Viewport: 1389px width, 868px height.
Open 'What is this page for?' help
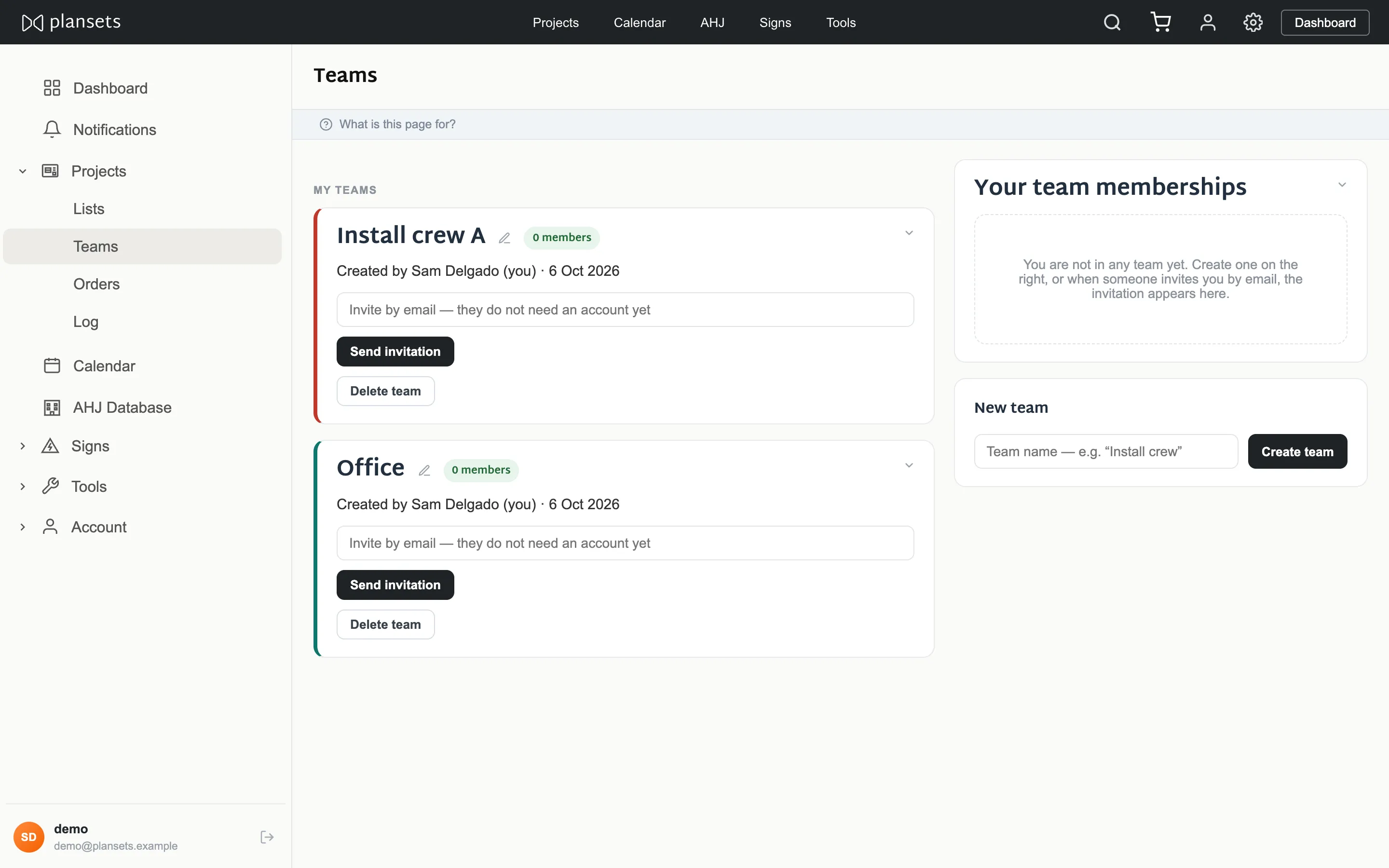click(397, 124)
